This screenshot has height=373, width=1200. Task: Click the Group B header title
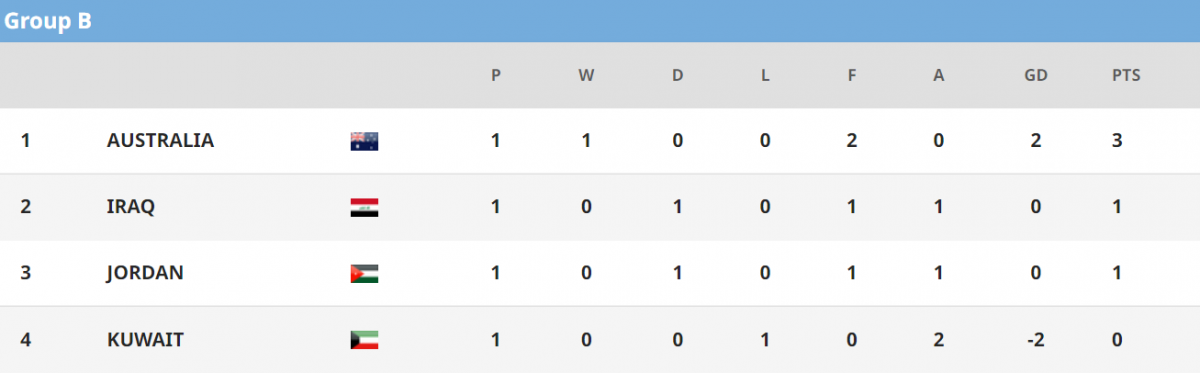pyautogui.click(x=48, y=22)
